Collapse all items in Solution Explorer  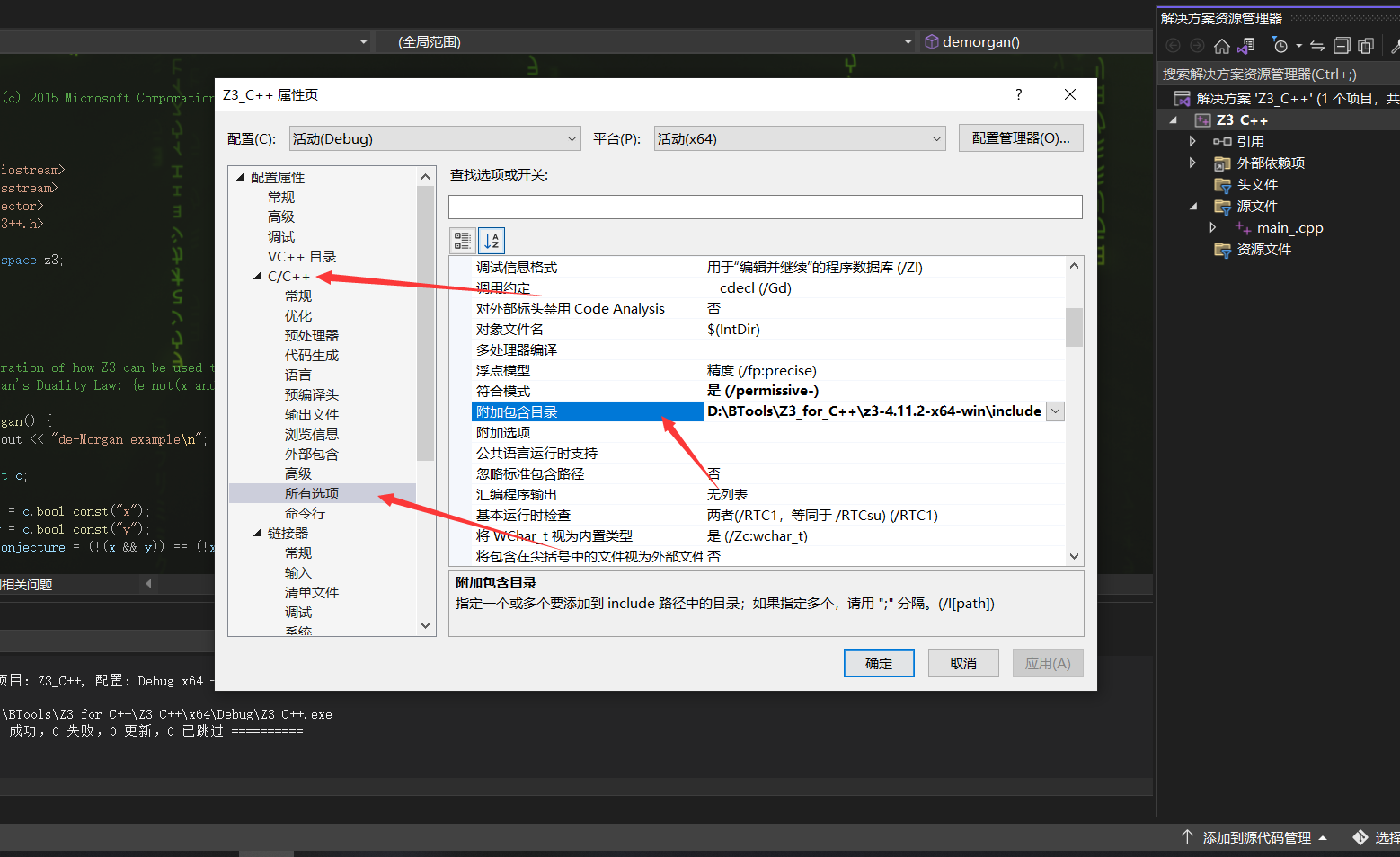[1342, 46]
